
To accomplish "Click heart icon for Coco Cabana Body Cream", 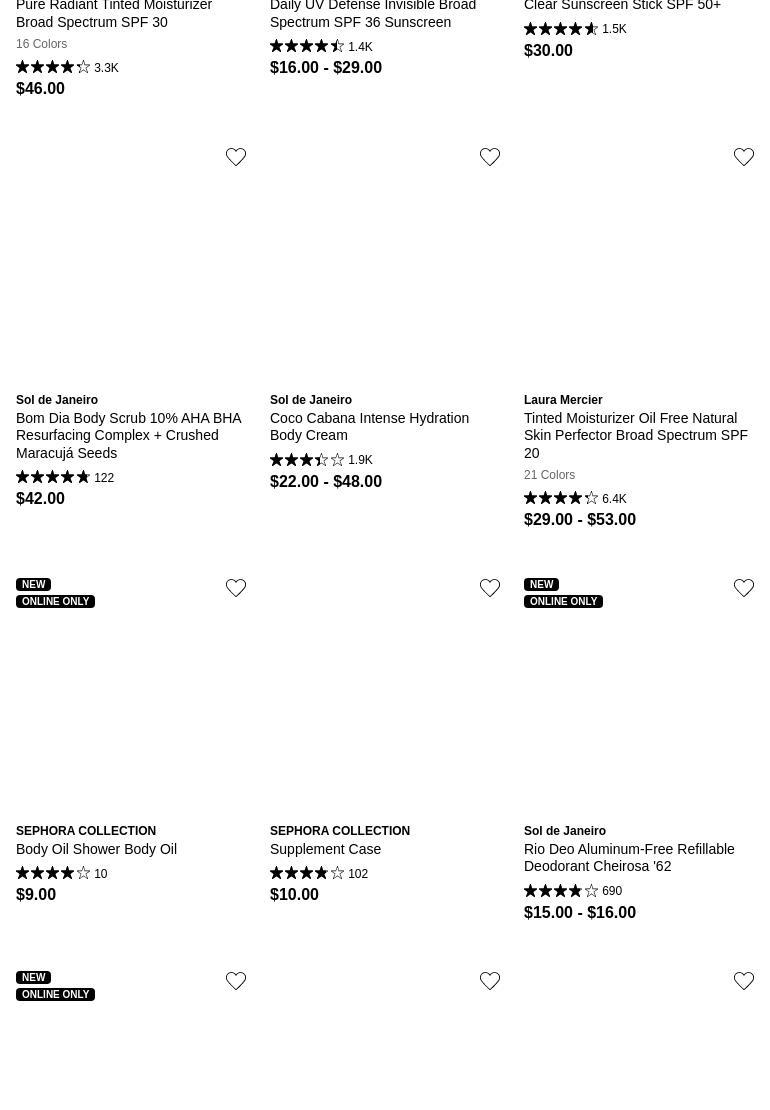I will coord(490,158).
